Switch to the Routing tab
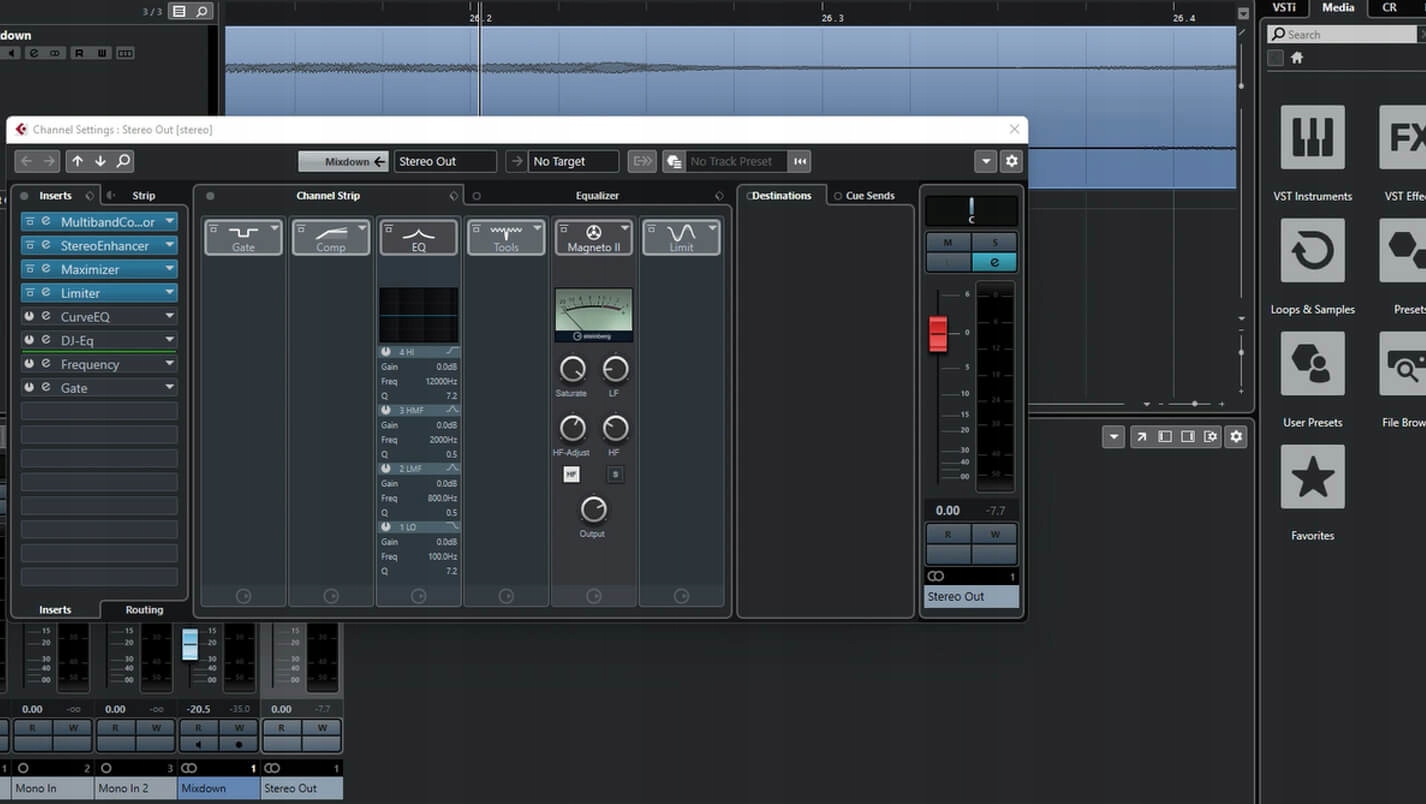Screen dimensions: 1426x804 click(144, 610)
